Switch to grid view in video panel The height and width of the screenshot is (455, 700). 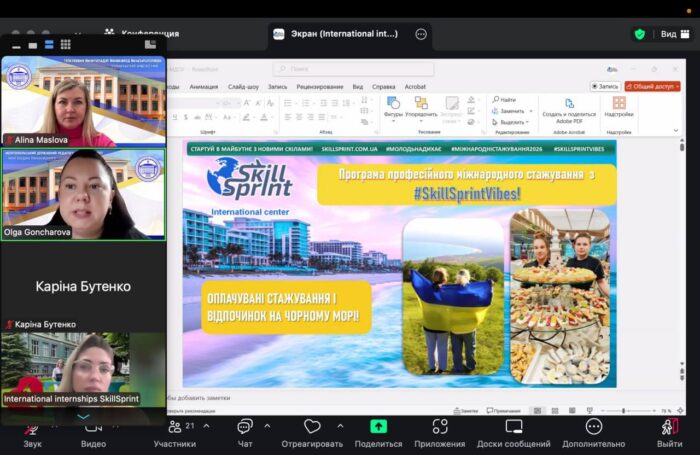[66, 44]
